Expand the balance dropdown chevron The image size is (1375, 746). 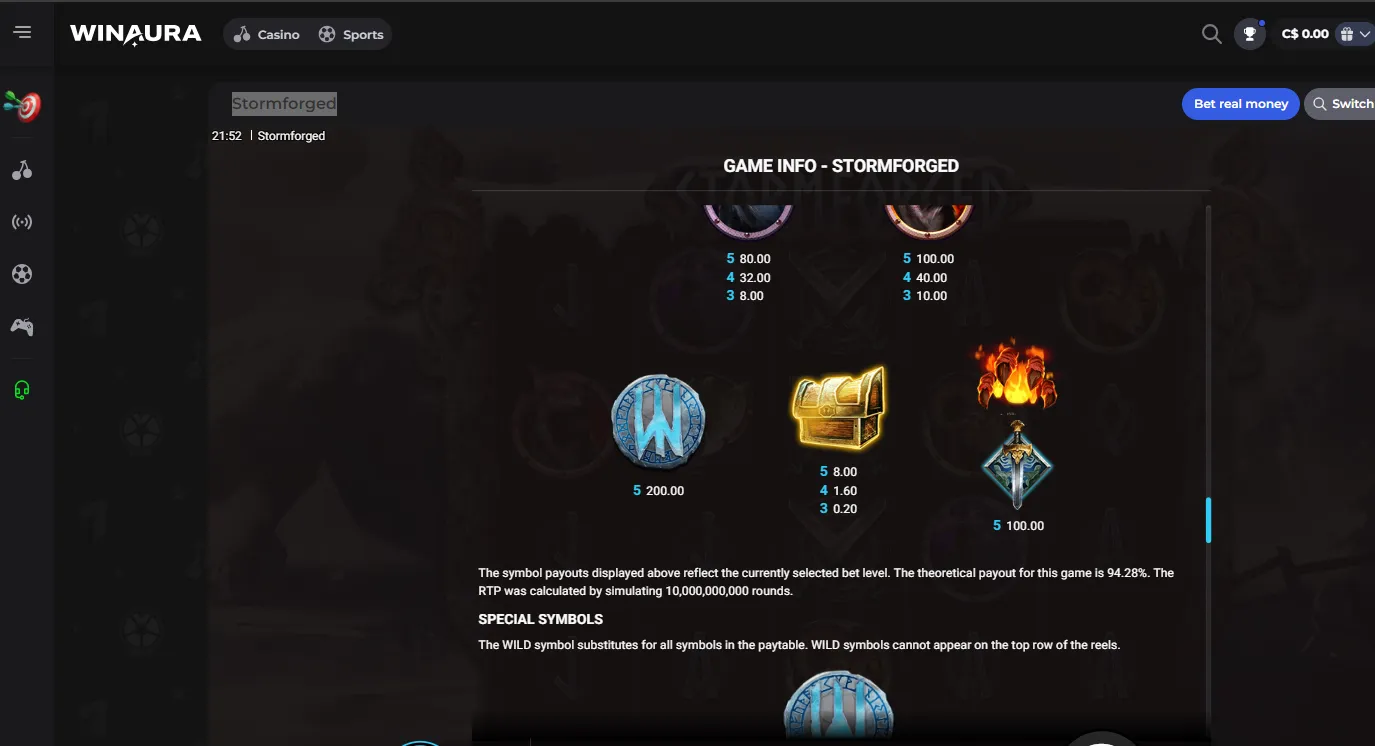point(1365,35)
